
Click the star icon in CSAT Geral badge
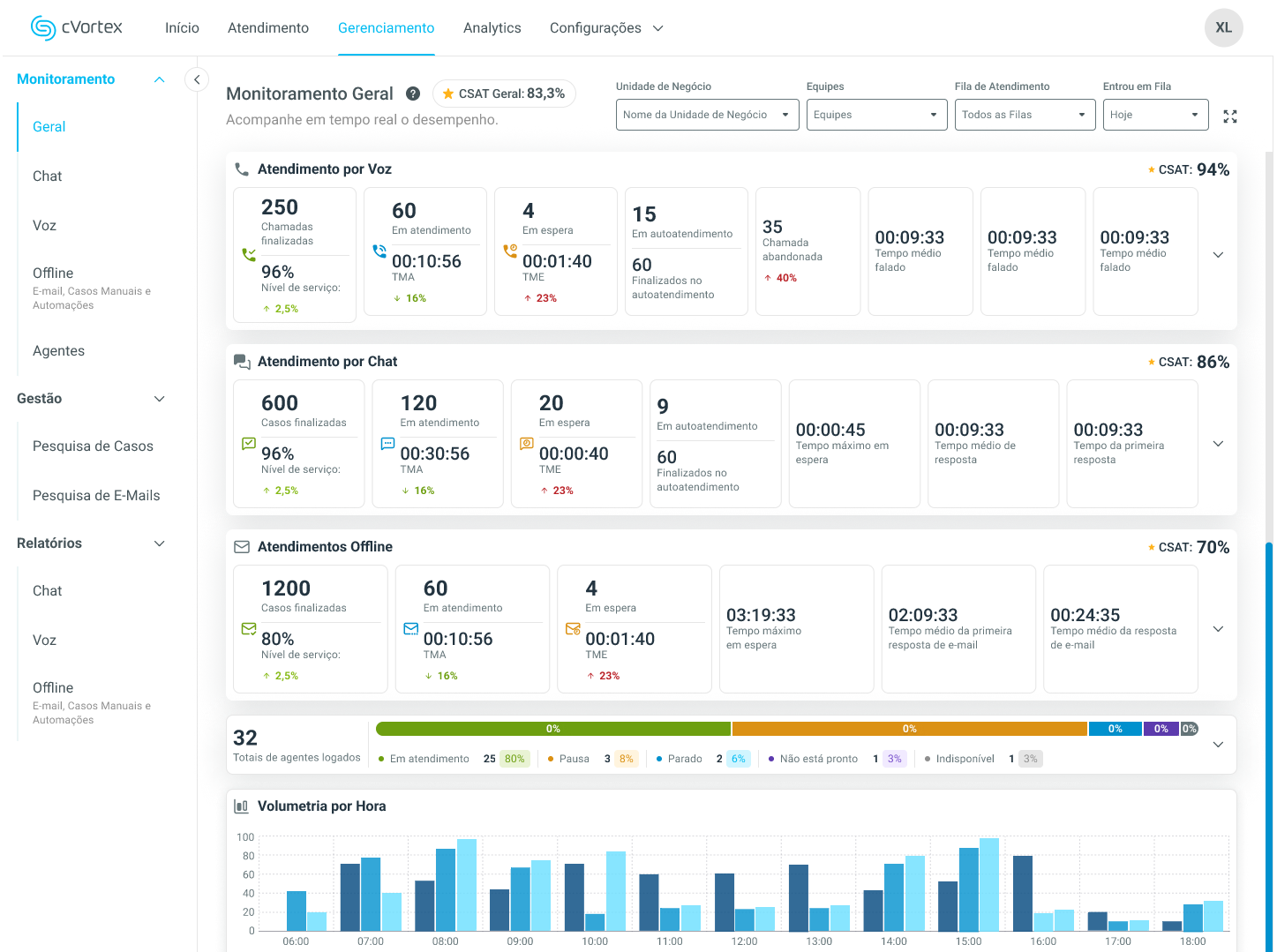[x=448, y=94]
